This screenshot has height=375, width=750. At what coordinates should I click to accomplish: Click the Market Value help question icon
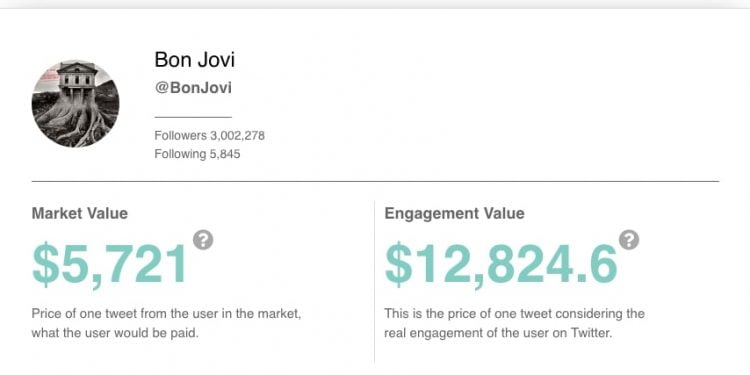click(x=203, y=240)
